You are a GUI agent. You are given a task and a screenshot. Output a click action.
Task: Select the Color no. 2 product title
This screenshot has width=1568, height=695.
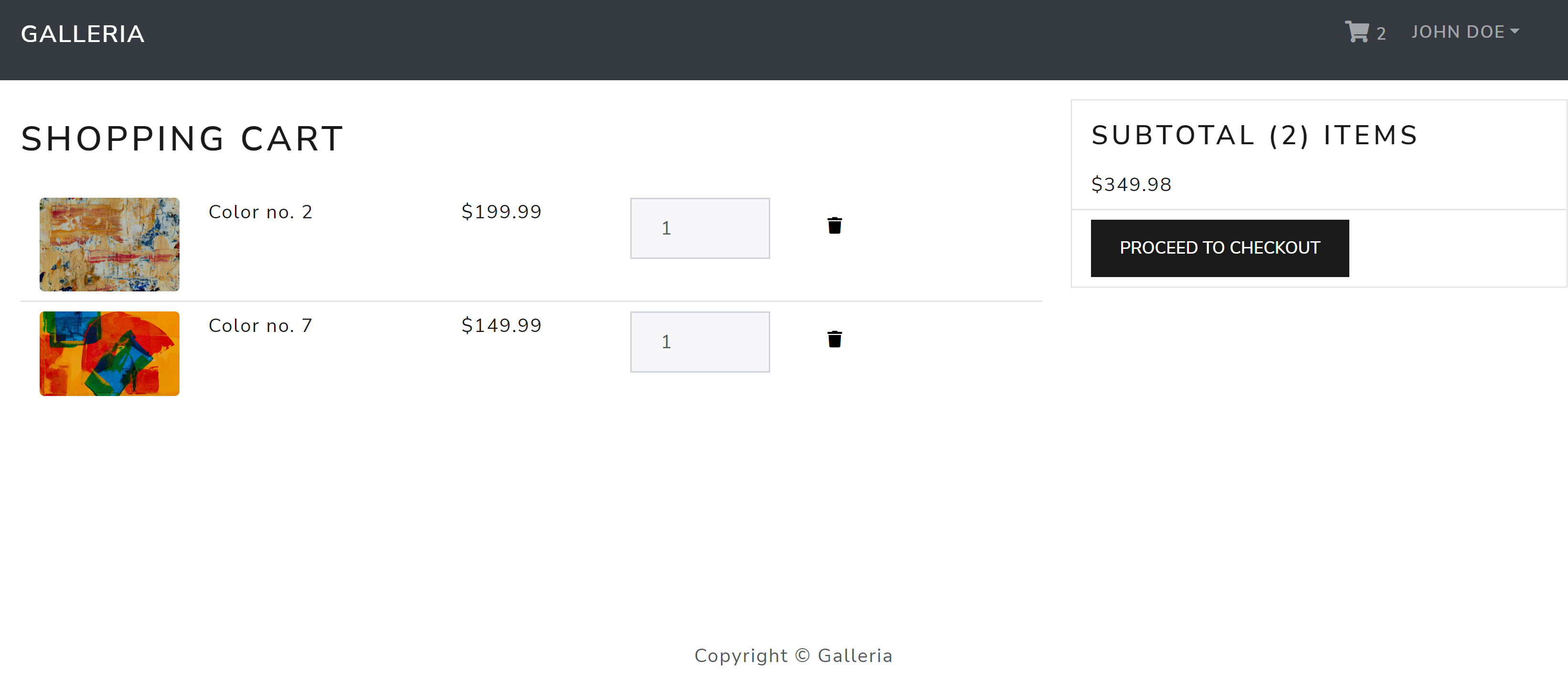click(x=261, y=212)
